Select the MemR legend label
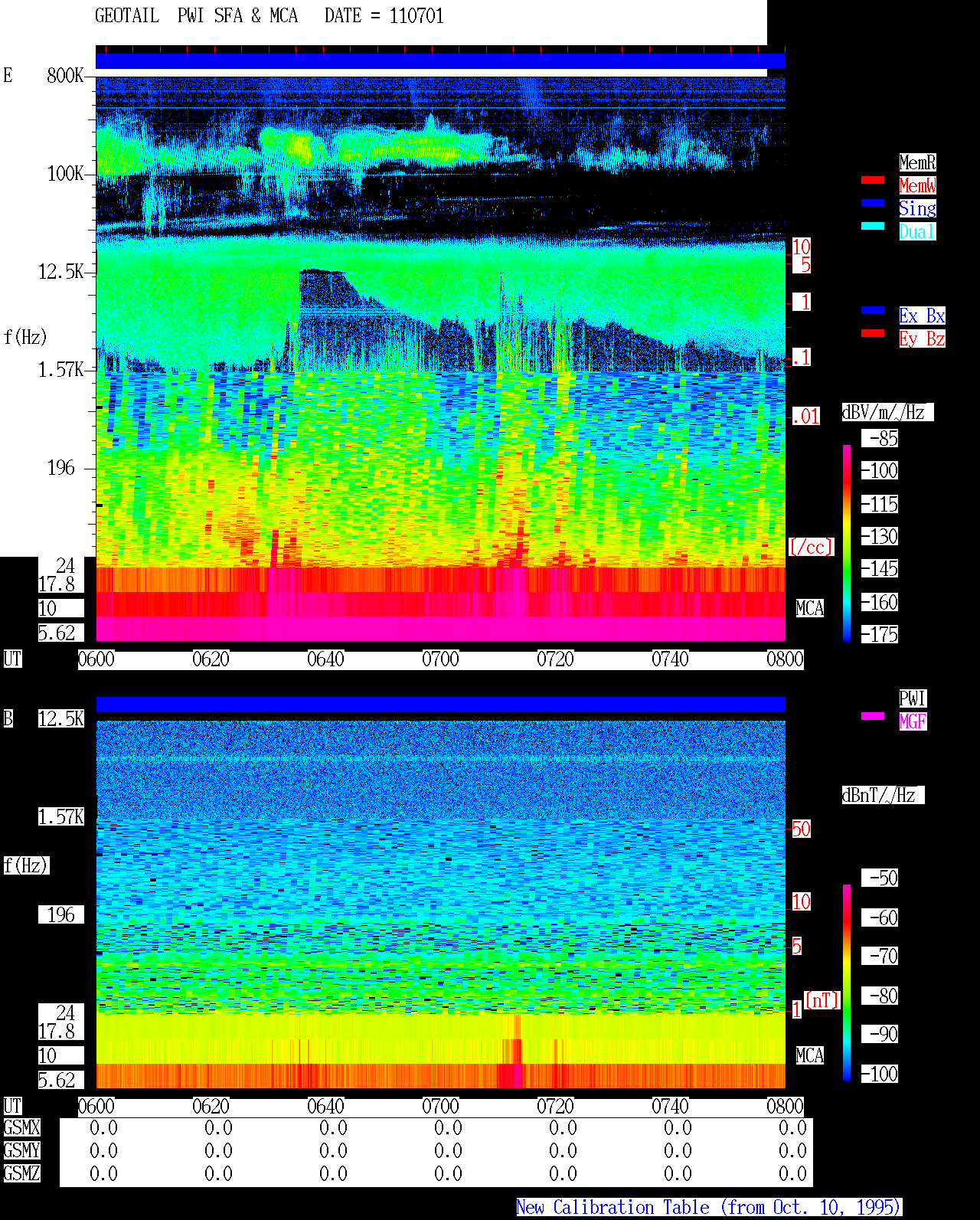 pos(917,162)
